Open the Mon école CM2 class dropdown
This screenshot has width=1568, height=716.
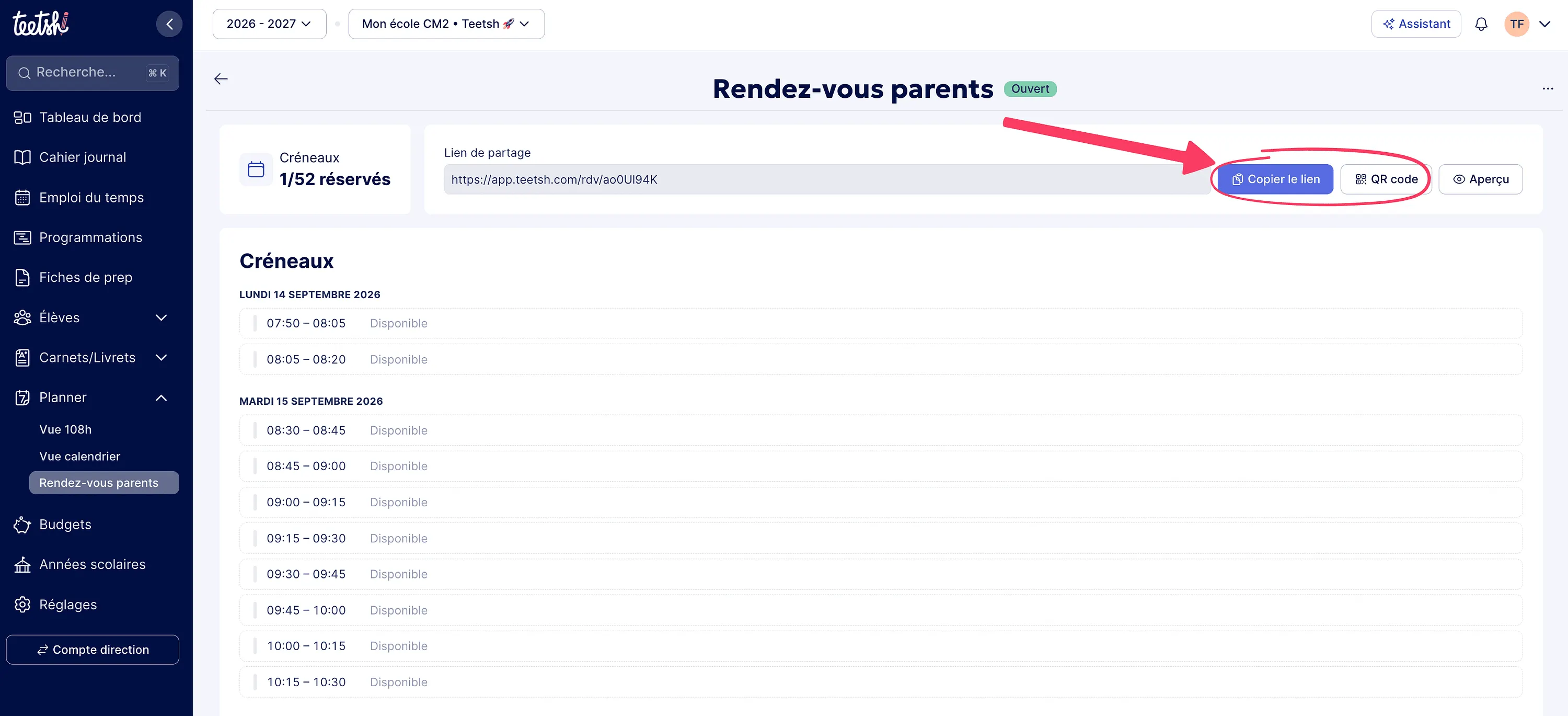[x=446, y=24]
